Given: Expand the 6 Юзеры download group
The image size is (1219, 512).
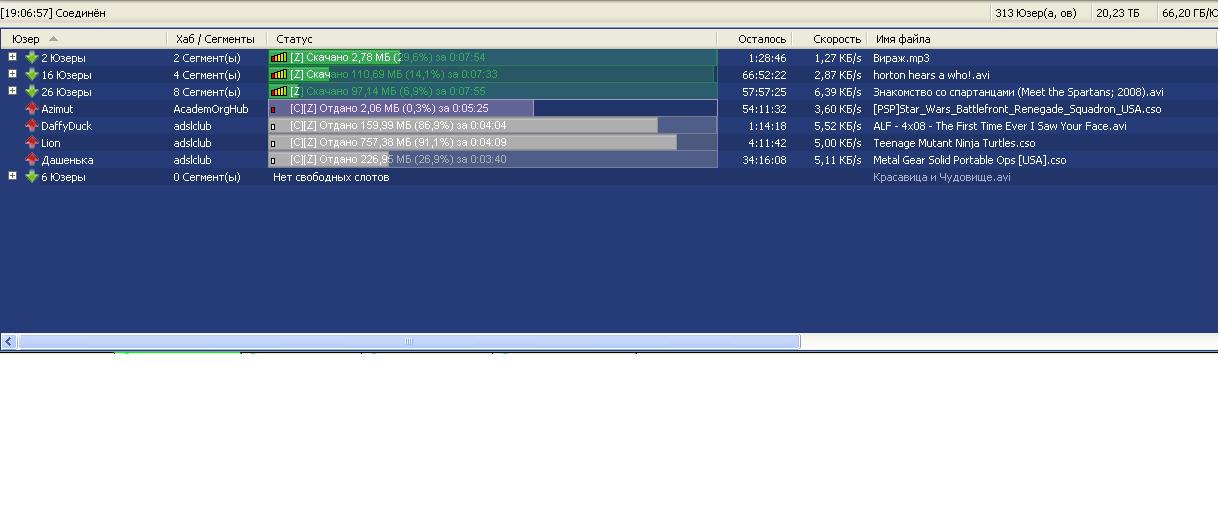Looking at the screenshot, I should click(12, 176).
